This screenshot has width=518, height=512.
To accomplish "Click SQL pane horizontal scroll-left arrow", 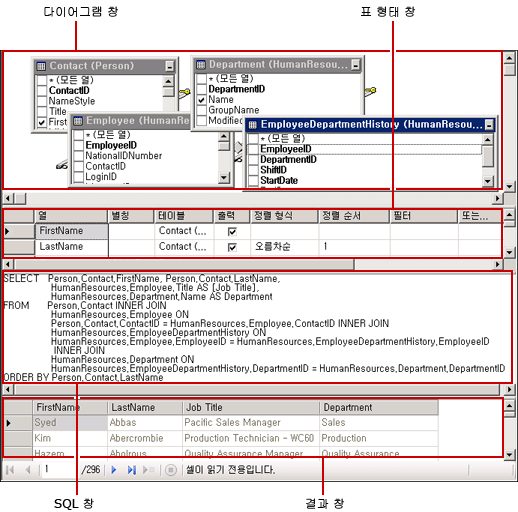I will [x=7, y=389].
